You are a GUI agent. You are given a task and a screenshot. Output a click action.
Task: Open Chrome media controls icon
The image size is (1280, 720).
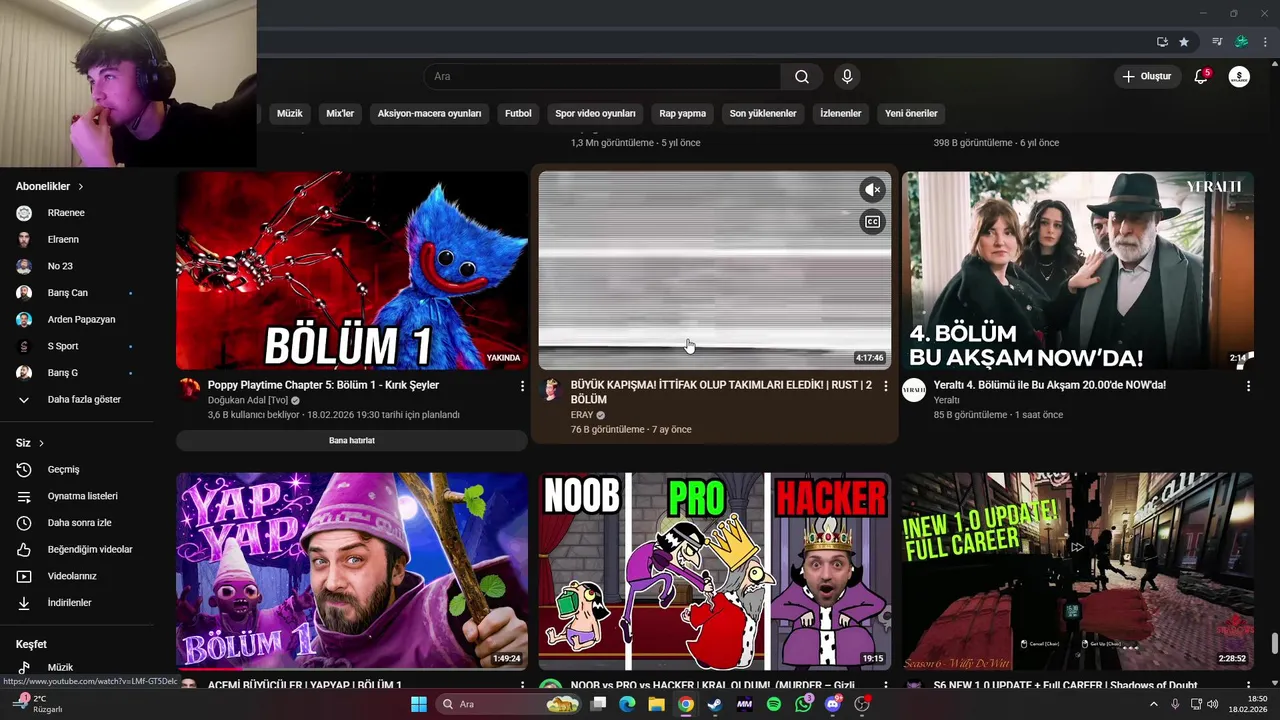[1217, 42]
